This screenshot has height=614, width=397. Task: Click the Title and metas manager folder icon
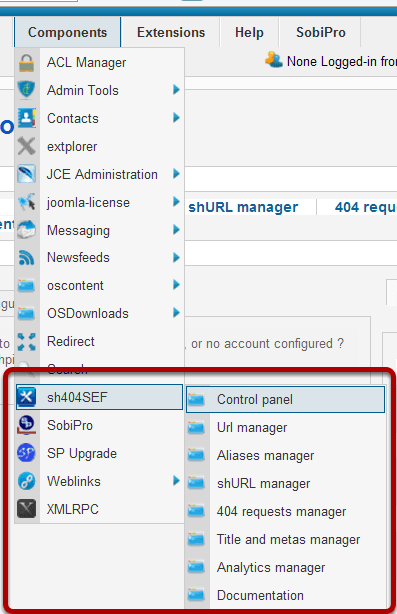196,539
